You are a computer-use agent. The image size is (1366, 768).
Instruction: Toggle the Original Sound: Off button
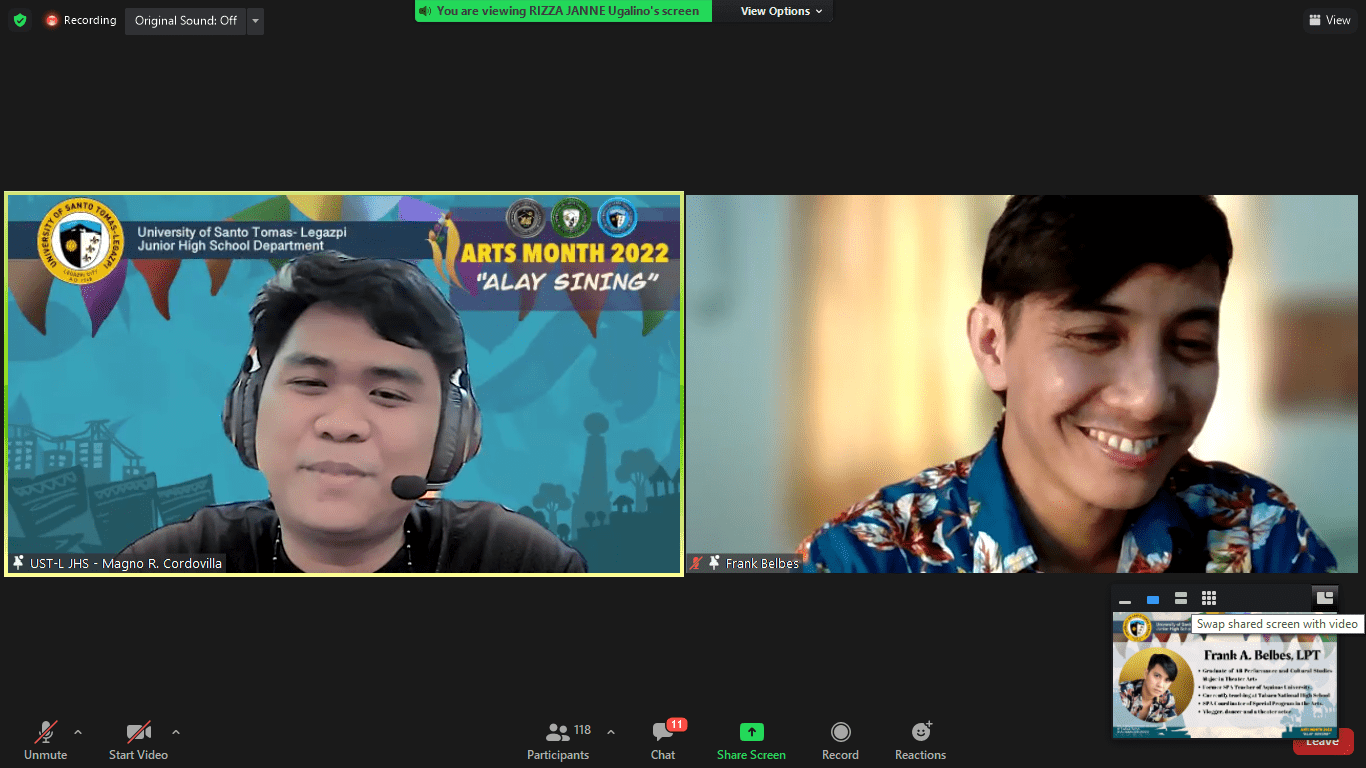coord(185,20)
